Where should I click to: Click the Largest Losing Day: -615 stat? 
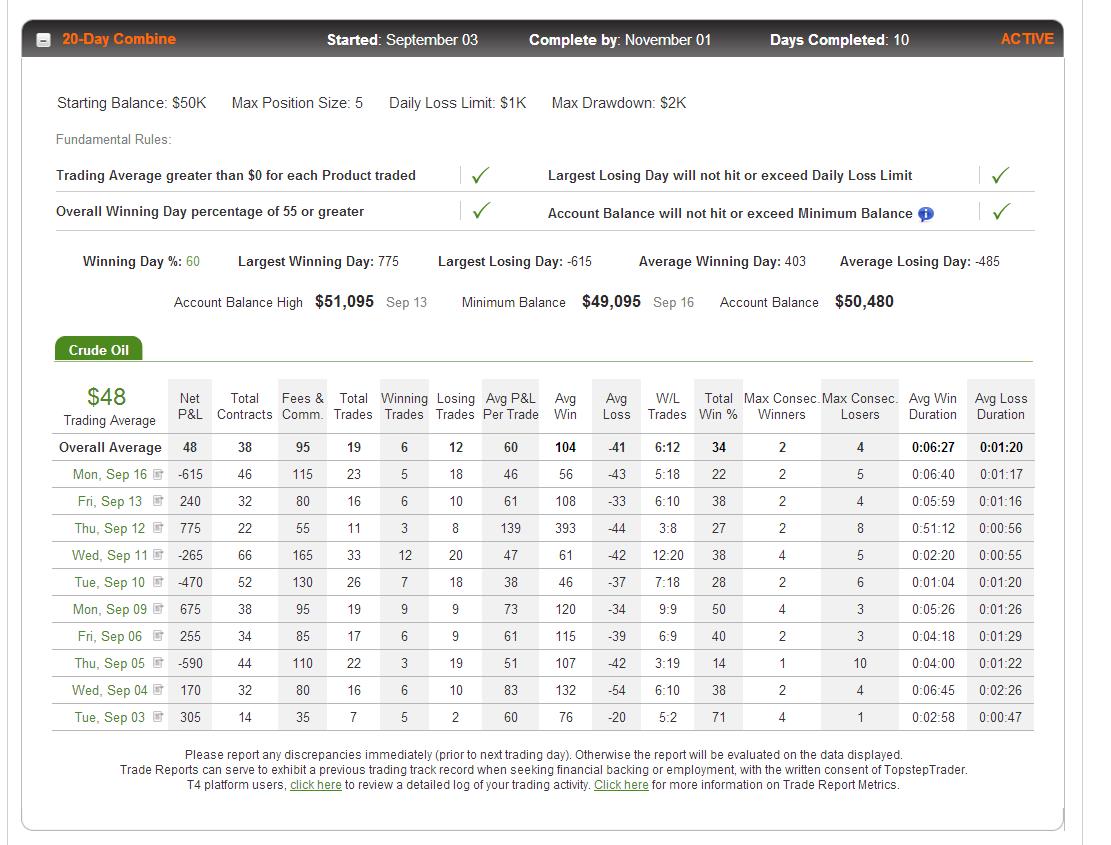(x=514, y=261)
